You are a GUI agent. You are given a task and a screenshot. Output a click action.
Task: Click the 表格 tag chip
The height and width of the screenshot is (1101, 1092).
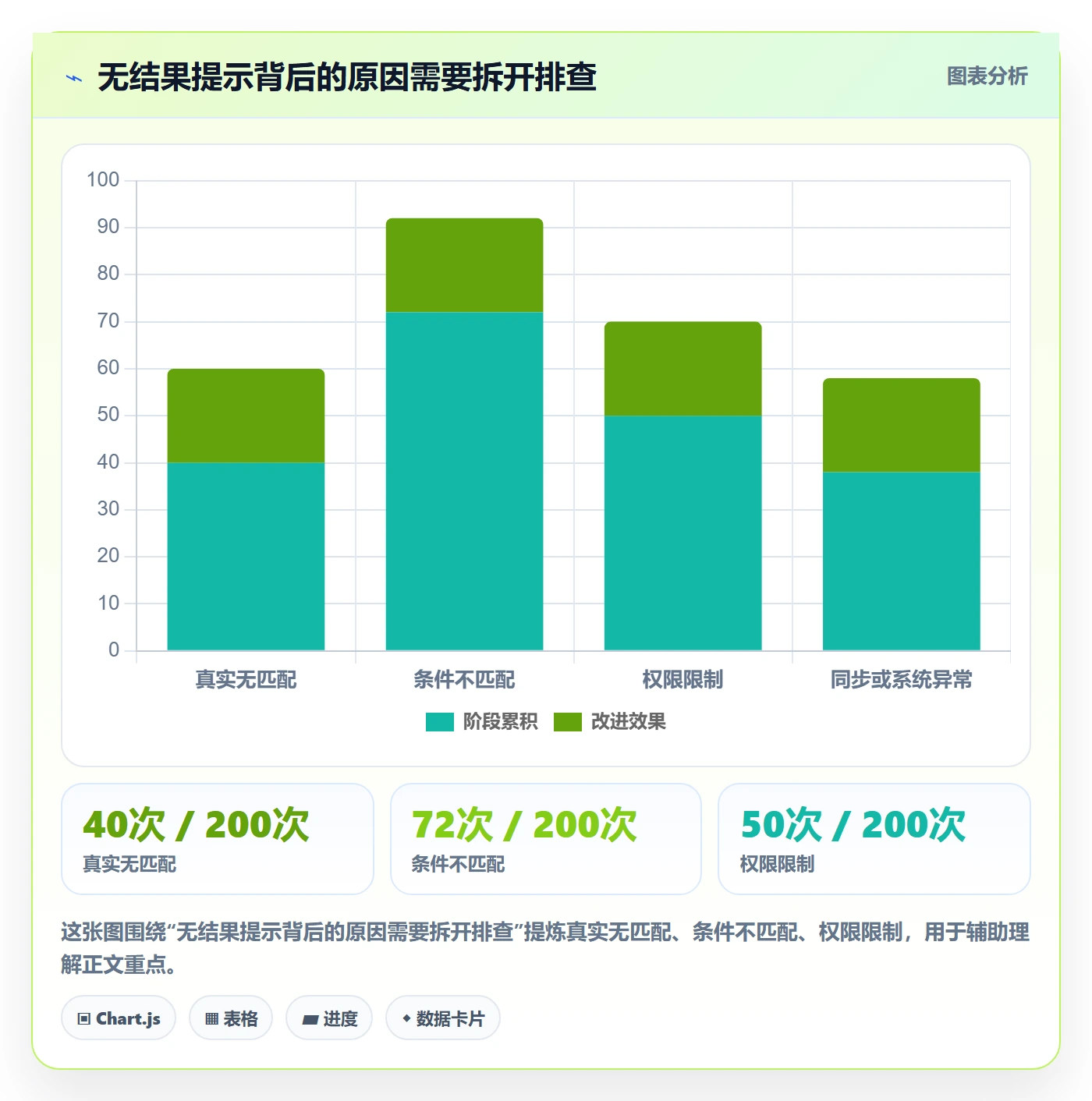coord(231,1018)
